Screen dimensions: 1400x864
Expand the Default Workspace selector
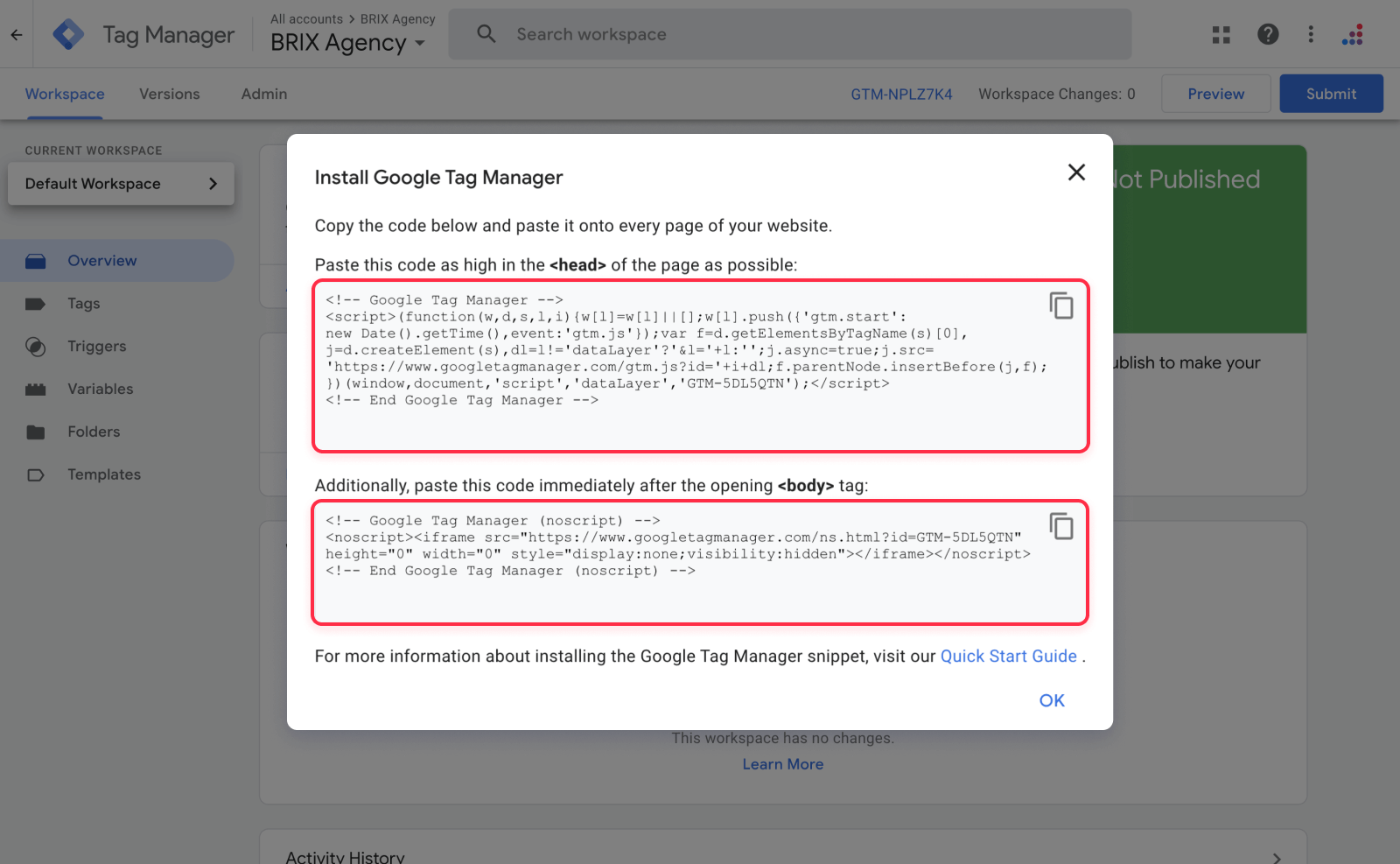coord(121,184)
